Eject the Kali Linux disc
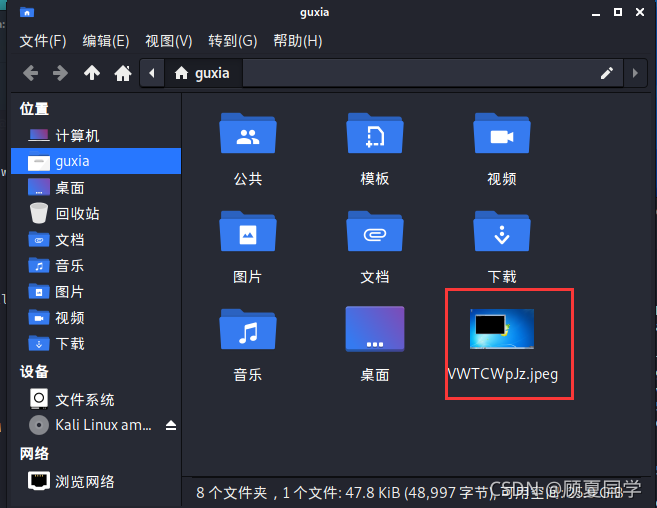Image resolution: width=657 pixels, height=508 pixels. [x=171, y=425]
